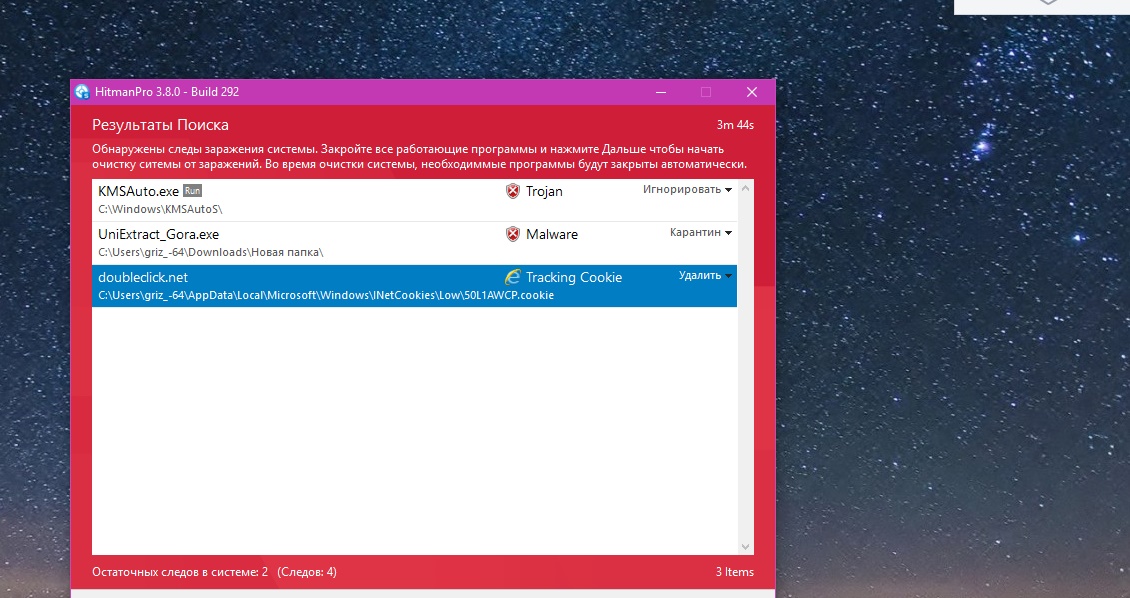
Task: Click the (Следов: 4) status text
Action: click(x=307, y=572)
